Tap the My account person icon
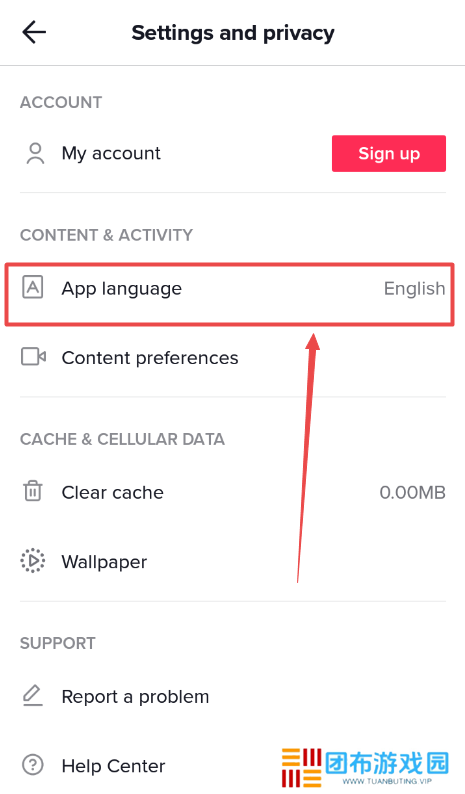This screenshot has width=465, height=794. 35,153
